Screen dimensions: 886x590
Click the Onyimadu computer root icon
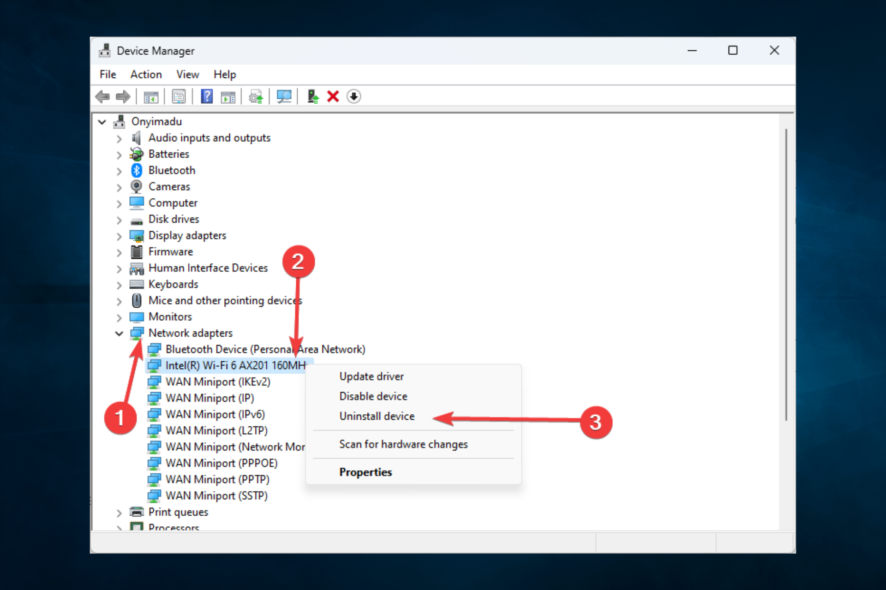[x=119, y=122]
